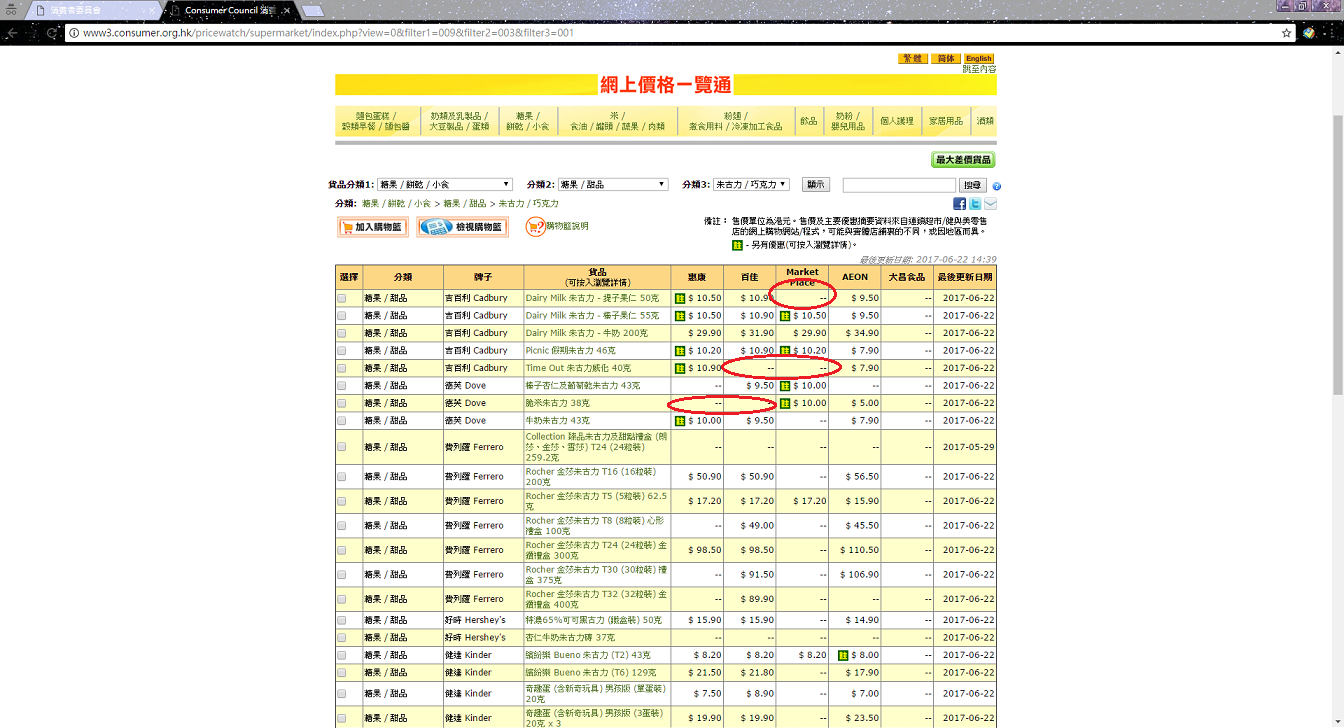Select checkbox for Hershey's 特濃65%可可黑古力 50克
This screenshot has height=728, width=1344.
coord(342,620)
